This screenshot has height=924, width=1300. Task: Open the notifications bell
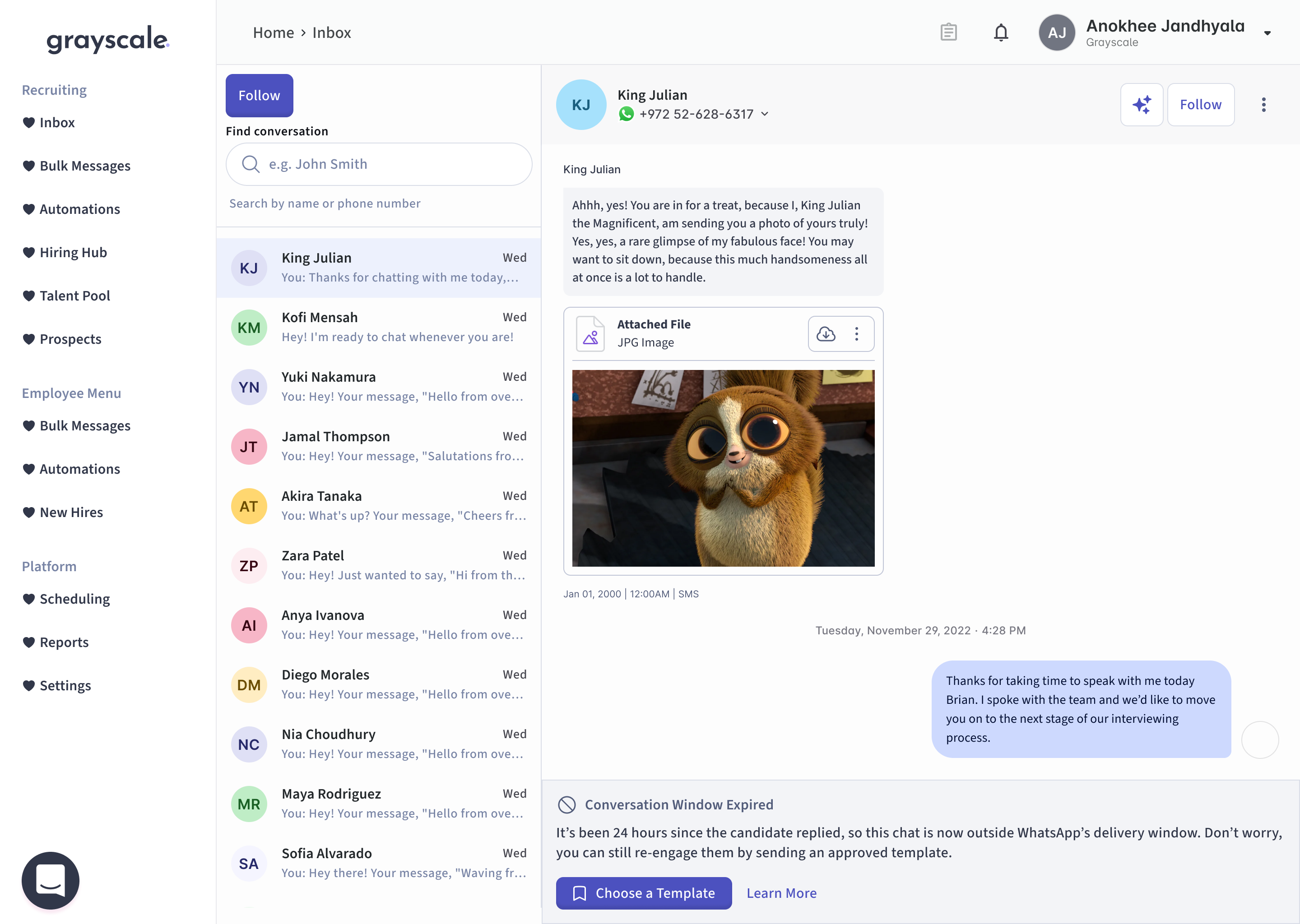click(1001, 32)
